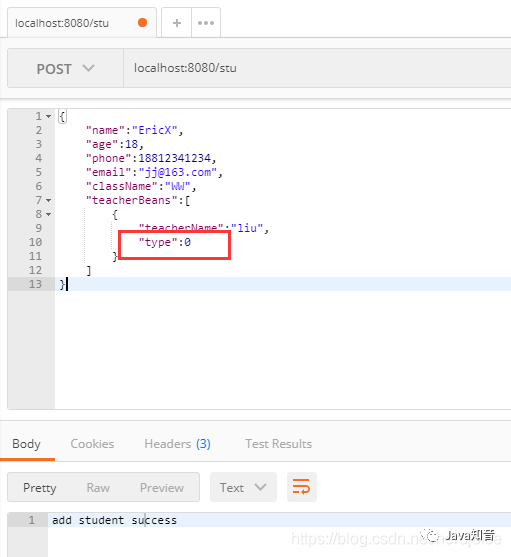Open the POST method dropdown
511x557 pixels.
pyautogui.click(x=66, y=68)
